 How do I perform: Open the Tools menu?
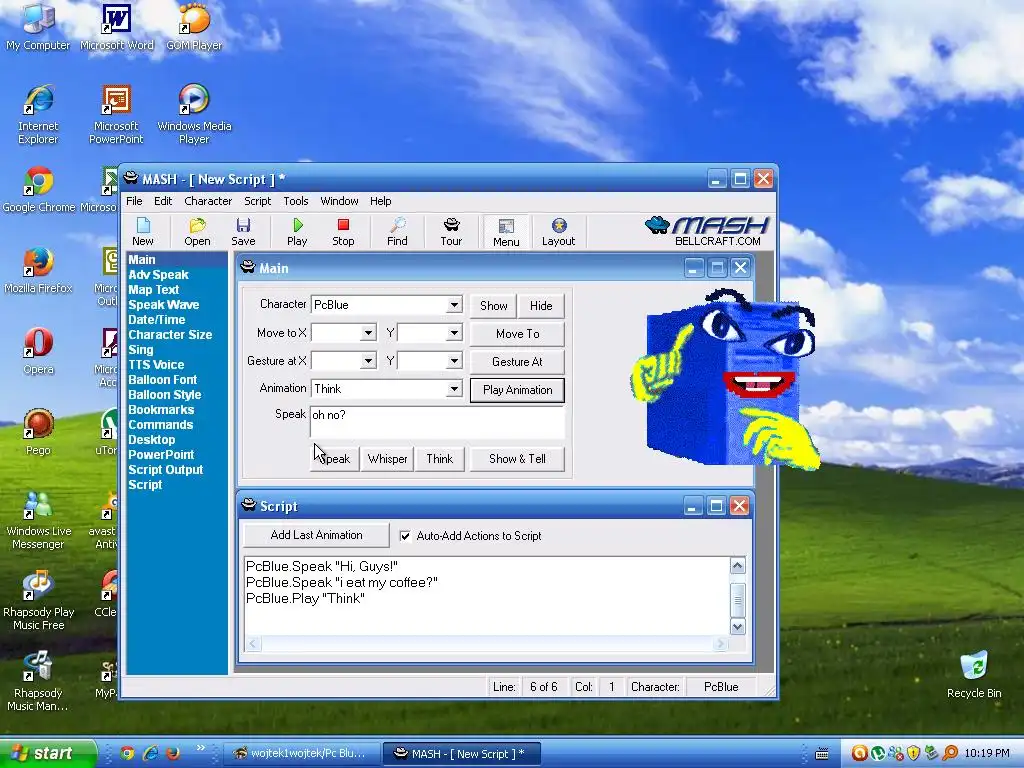(296, 201)
